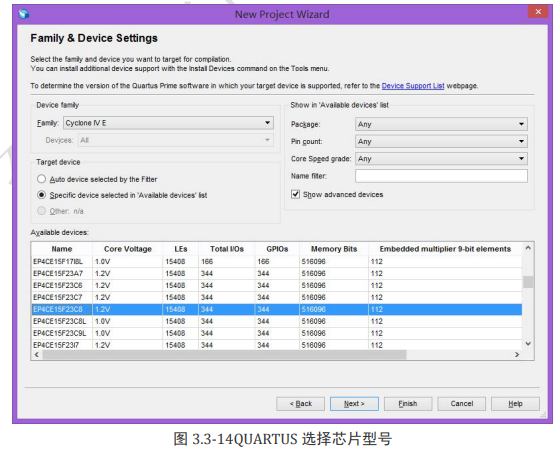Open the Family dropdown showing Cyclone IV E
The image size is (560, 457).
(x=169, y=123)
